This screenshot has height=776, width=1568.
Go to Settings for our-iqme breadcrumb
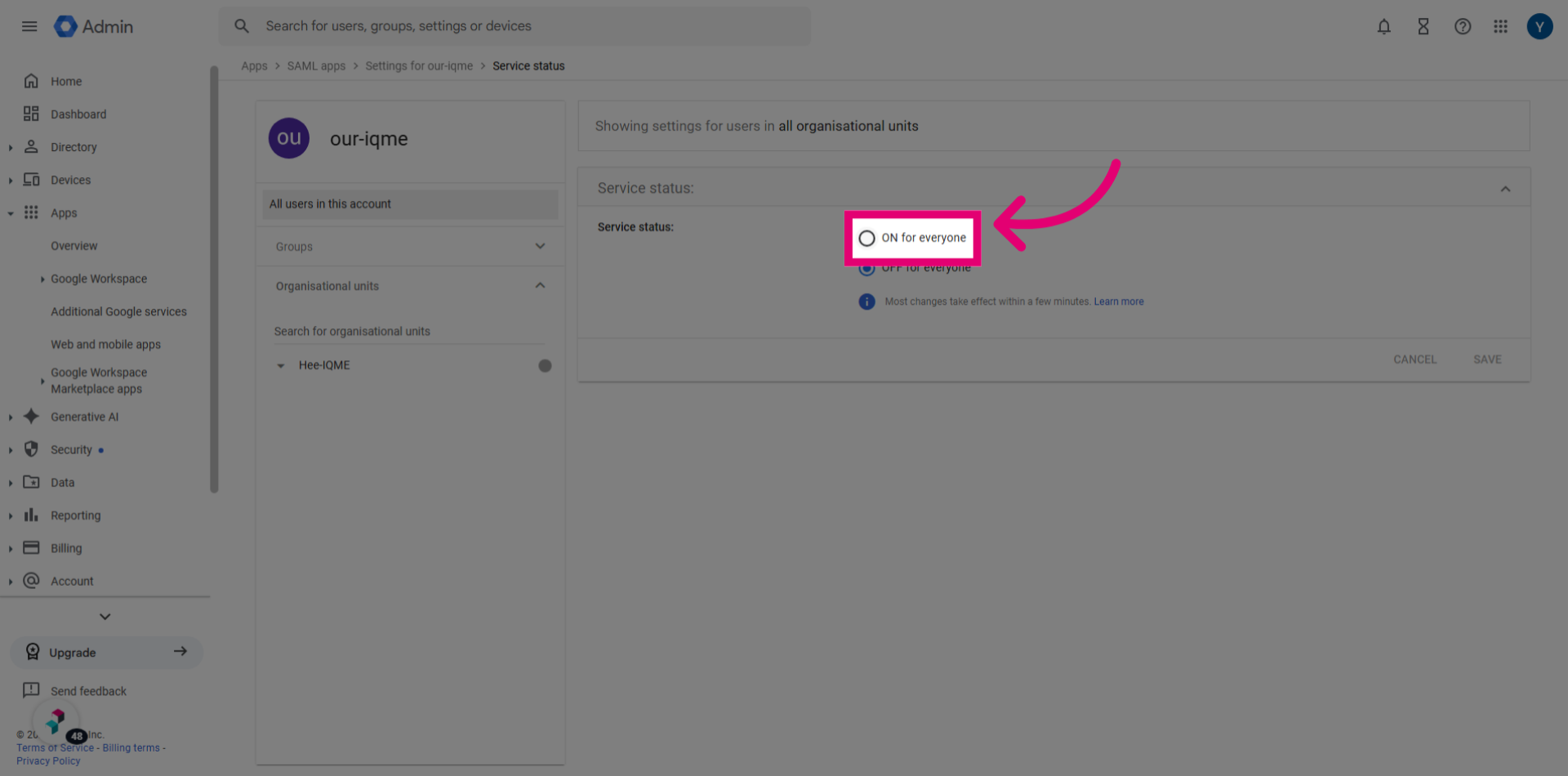coord(419,66)
